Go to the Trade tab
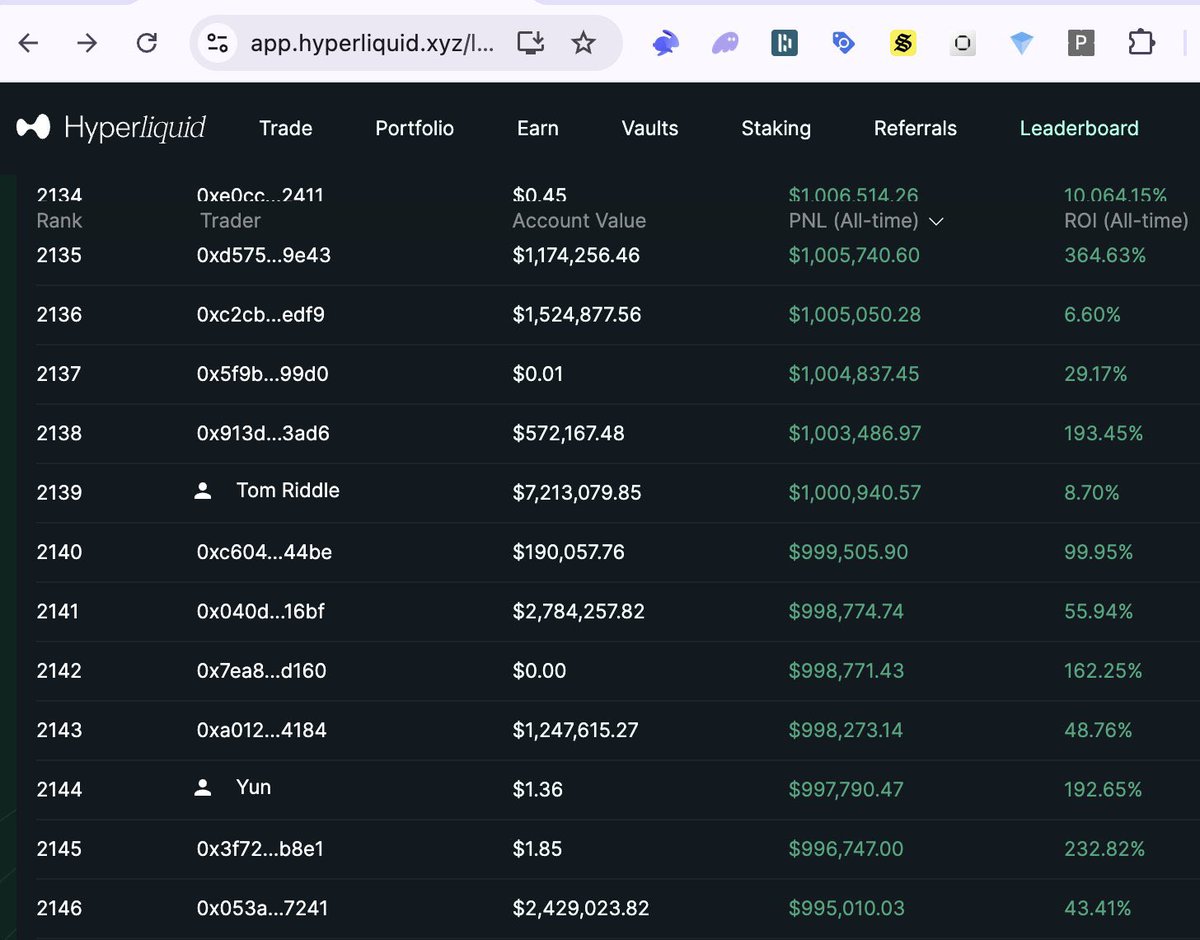 (286, 128)
